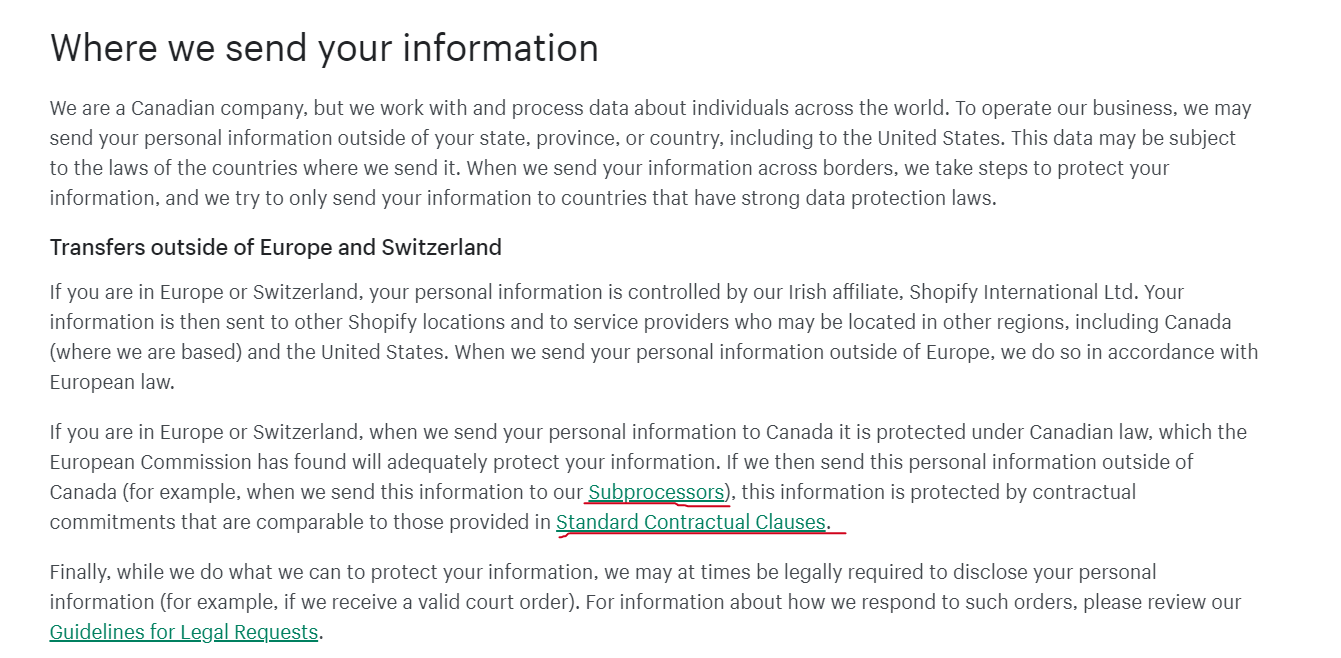Click the 'Where we send your information' heading
This screenshot has height=658, width=1341.
324,48
